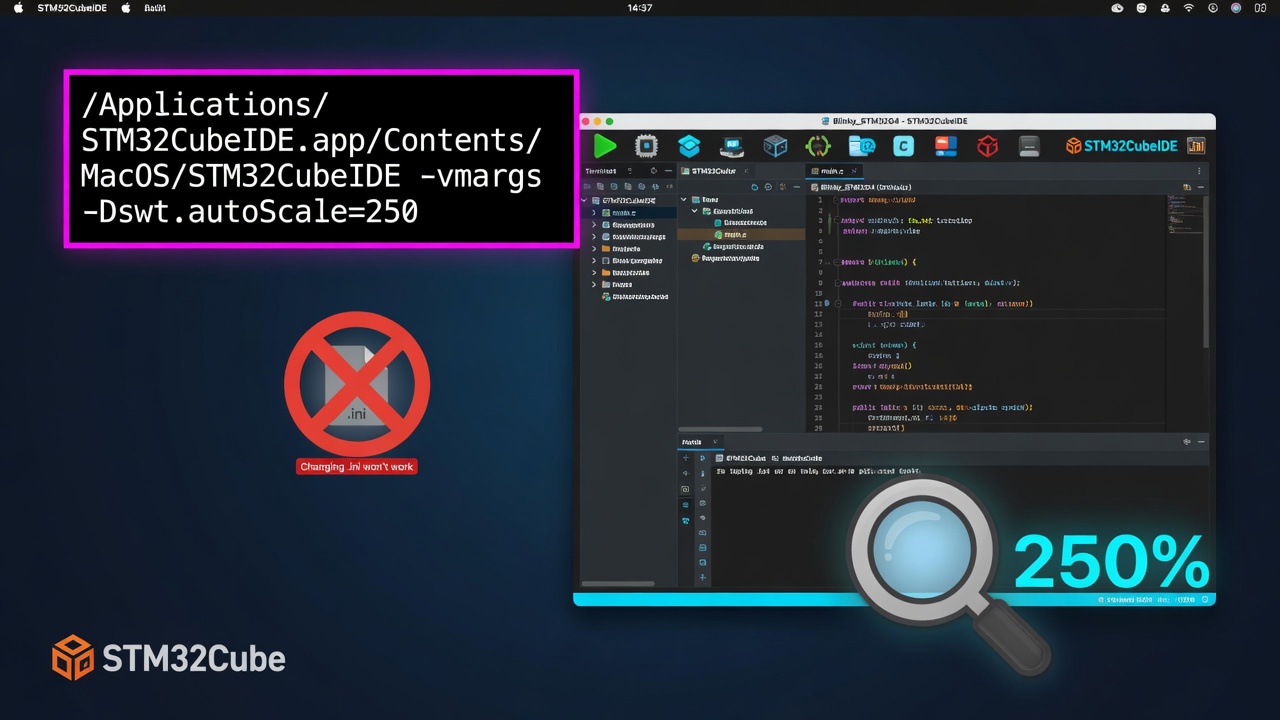
Task: Click the camera icon in the console sidebar
Action: pos(685,489)
